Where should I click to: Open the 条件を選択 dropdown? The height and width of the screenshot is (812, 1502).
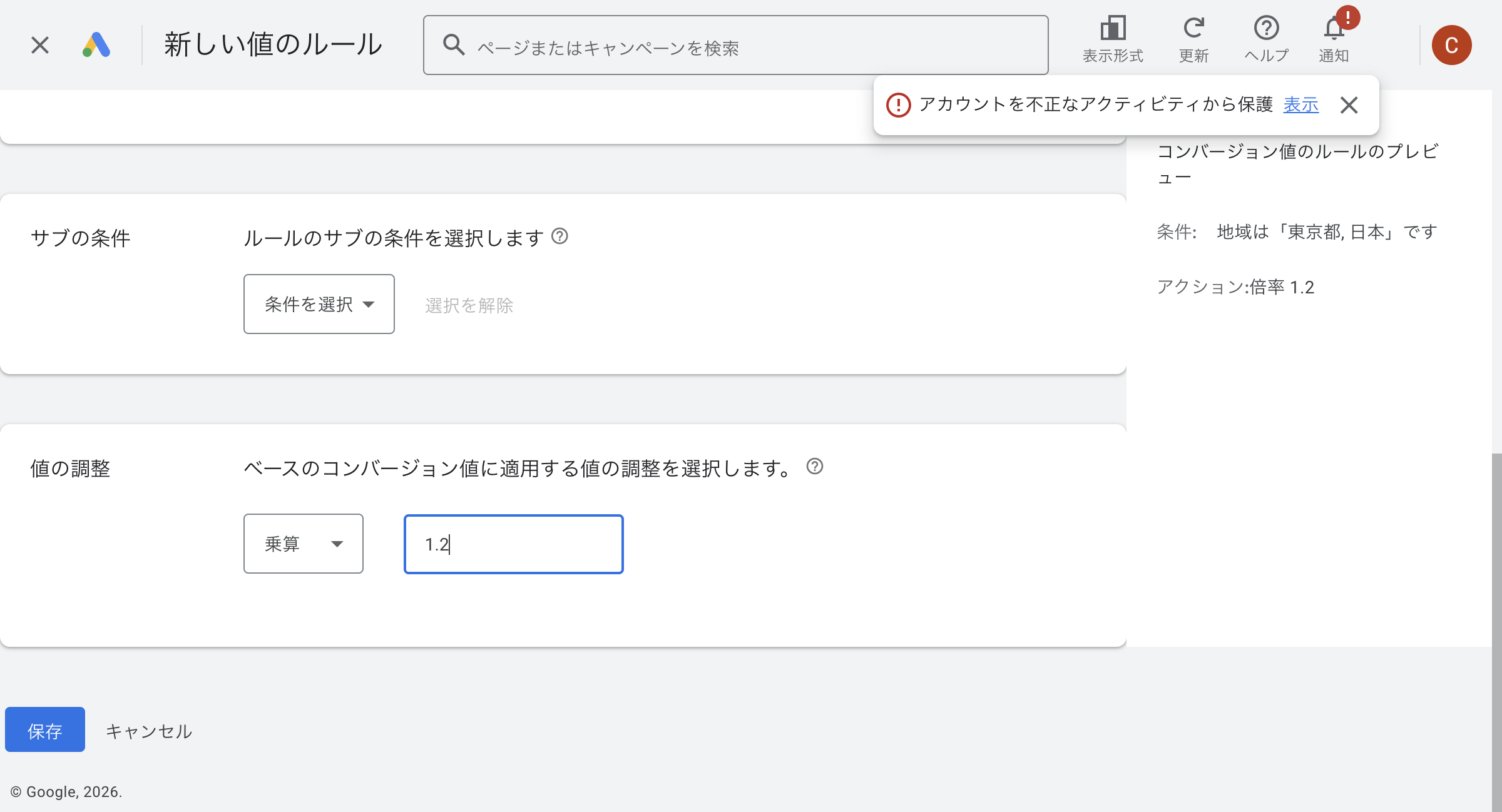tap(319, 304)
